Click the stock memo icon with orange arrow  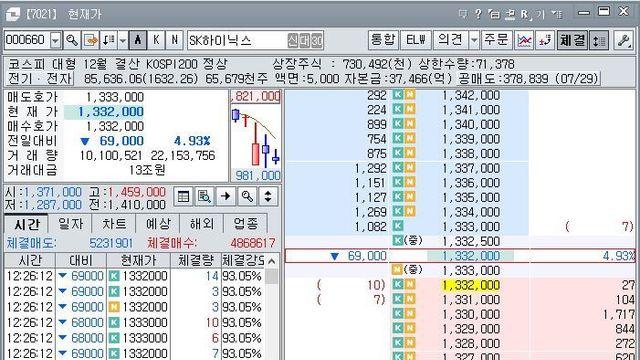coord(91,40)
